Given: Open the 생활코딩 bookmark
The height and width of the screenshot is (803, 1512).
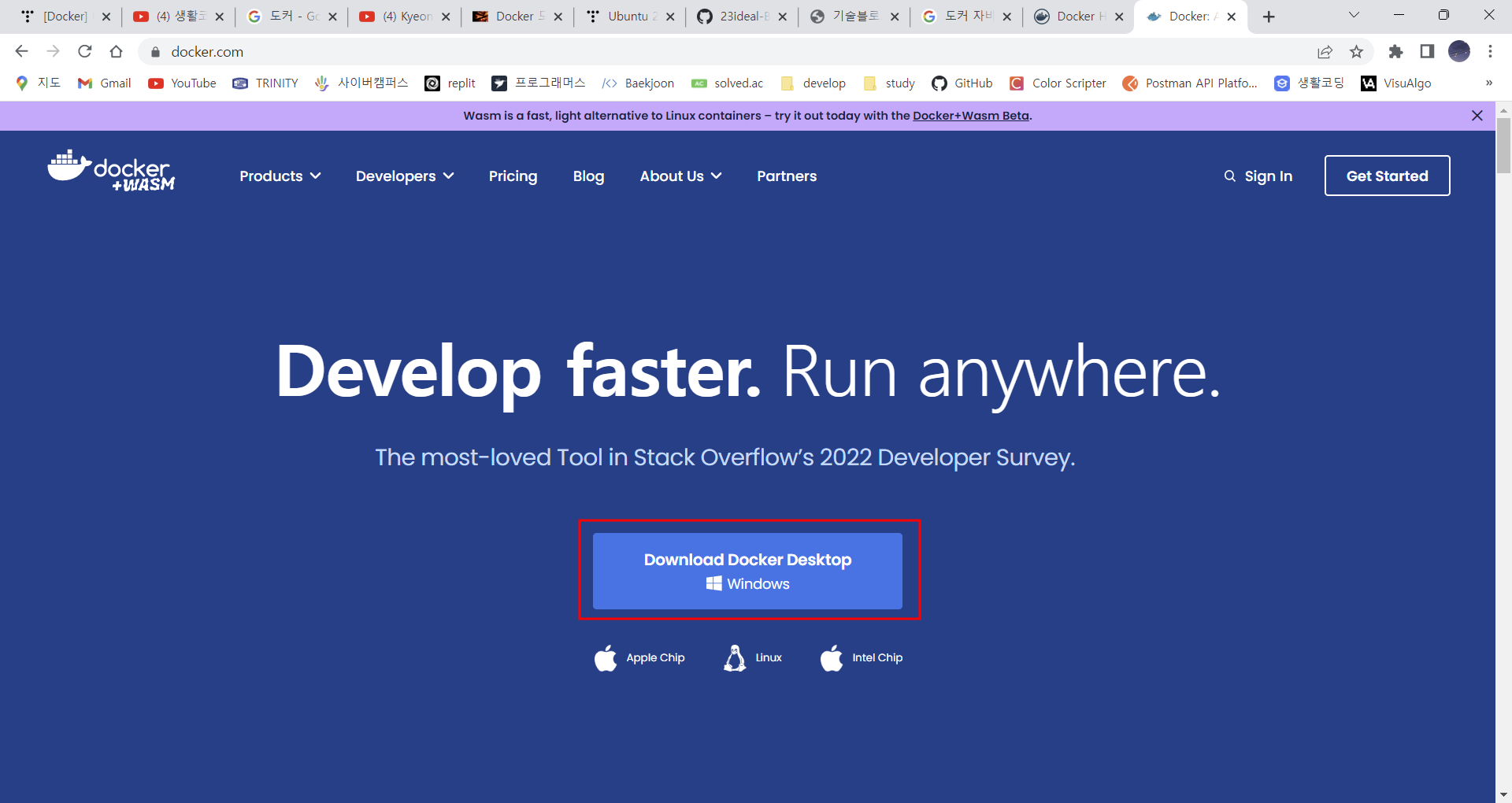Looking at the screenshot, I should click(1309, 83).
